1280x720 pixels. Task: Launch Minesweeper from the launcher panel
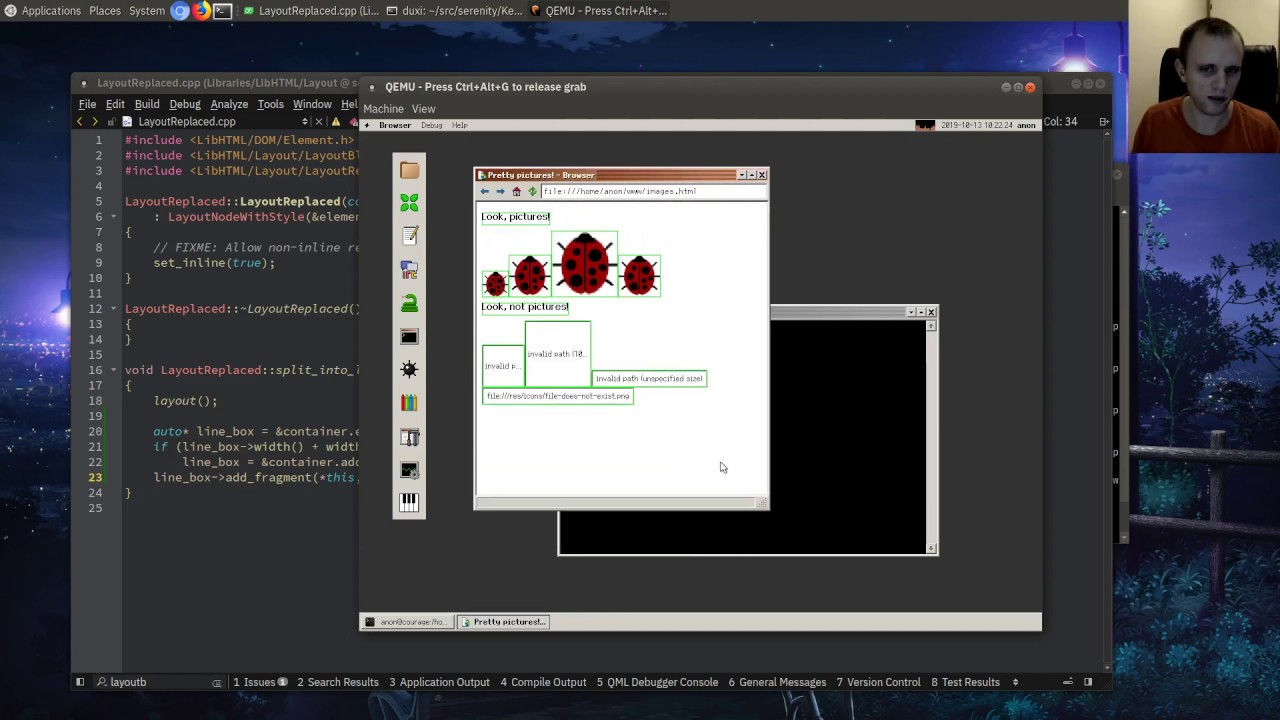click(x=409, y=370)
